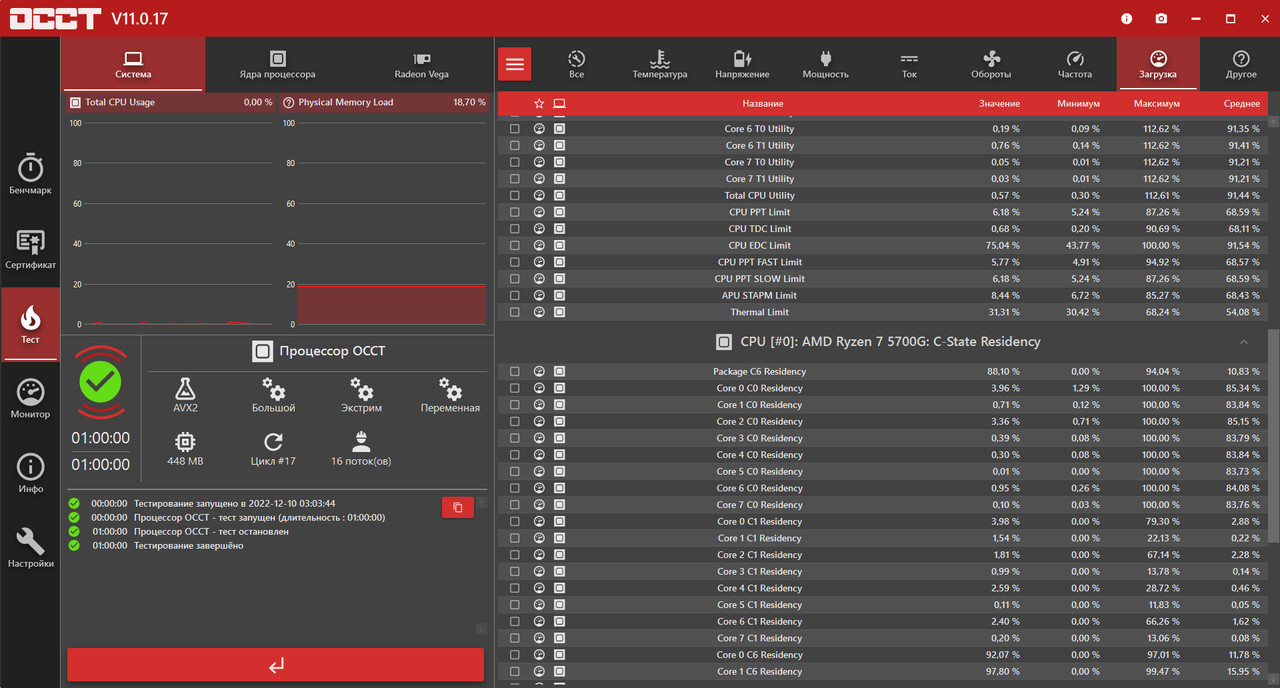Open the Benchmark section in sidebar
Viewport: 1280px width, 688px height.
click(30, 174)
